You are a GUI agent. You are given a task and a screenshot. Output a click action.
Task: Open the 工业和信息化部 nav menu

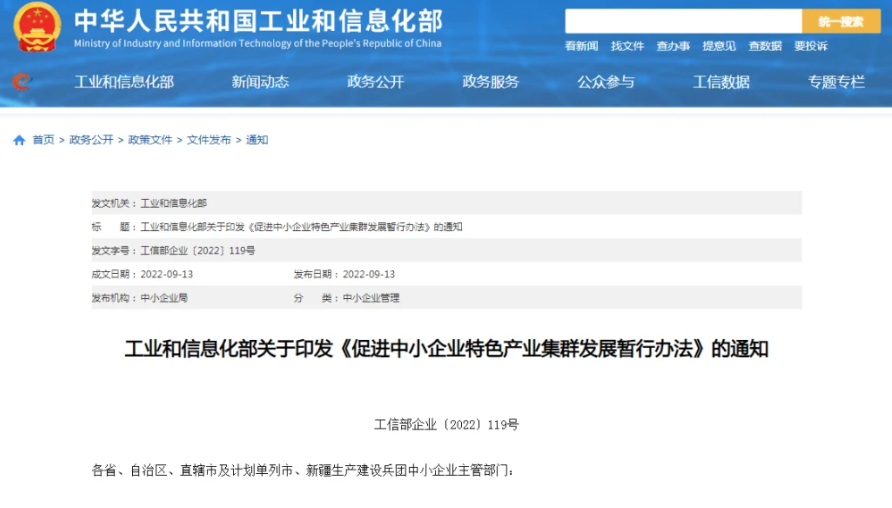point(124,82)
